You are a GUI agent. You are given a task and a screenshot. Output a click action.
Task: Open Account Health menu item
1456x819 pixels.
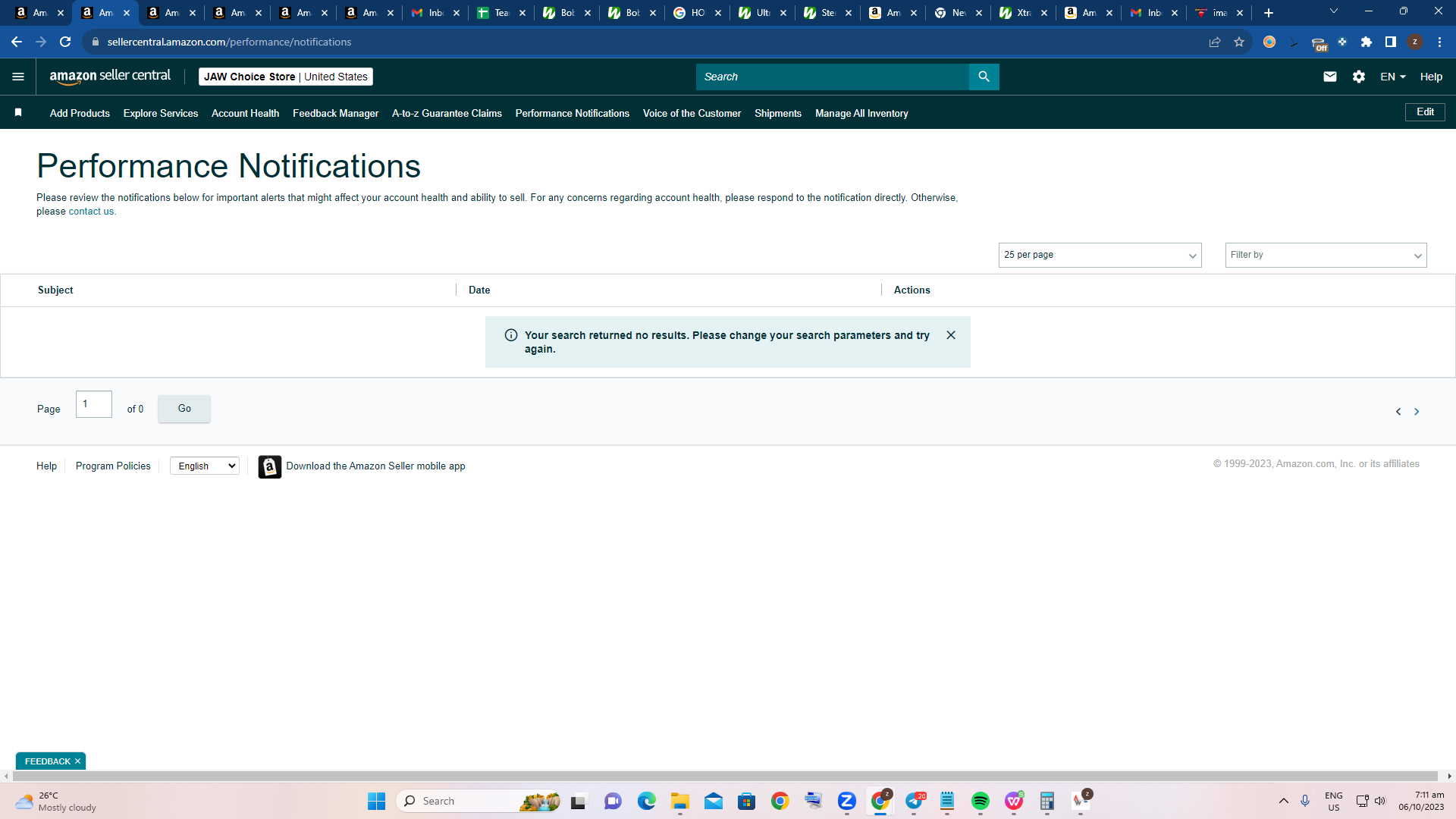(245, 113)
